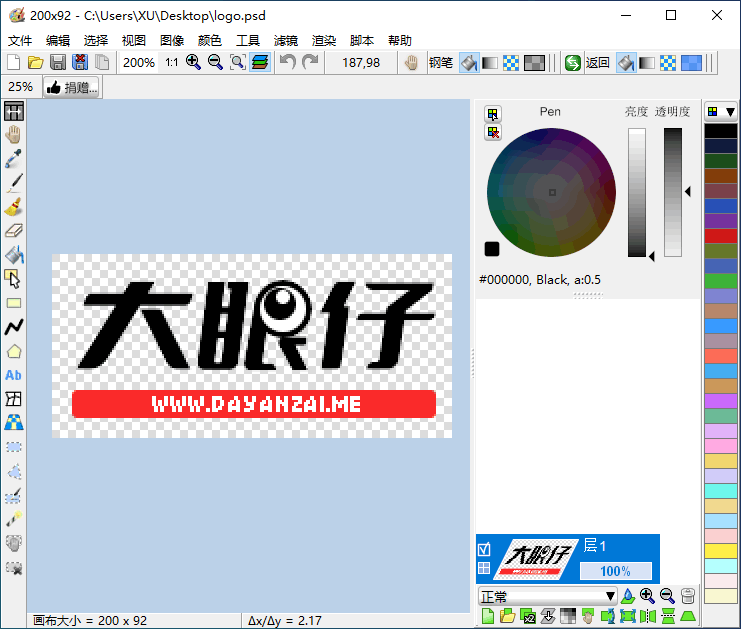Viewport: 741px width, 629px height.
Task: Select the polyline curve tool
Action: coord(14,327)
